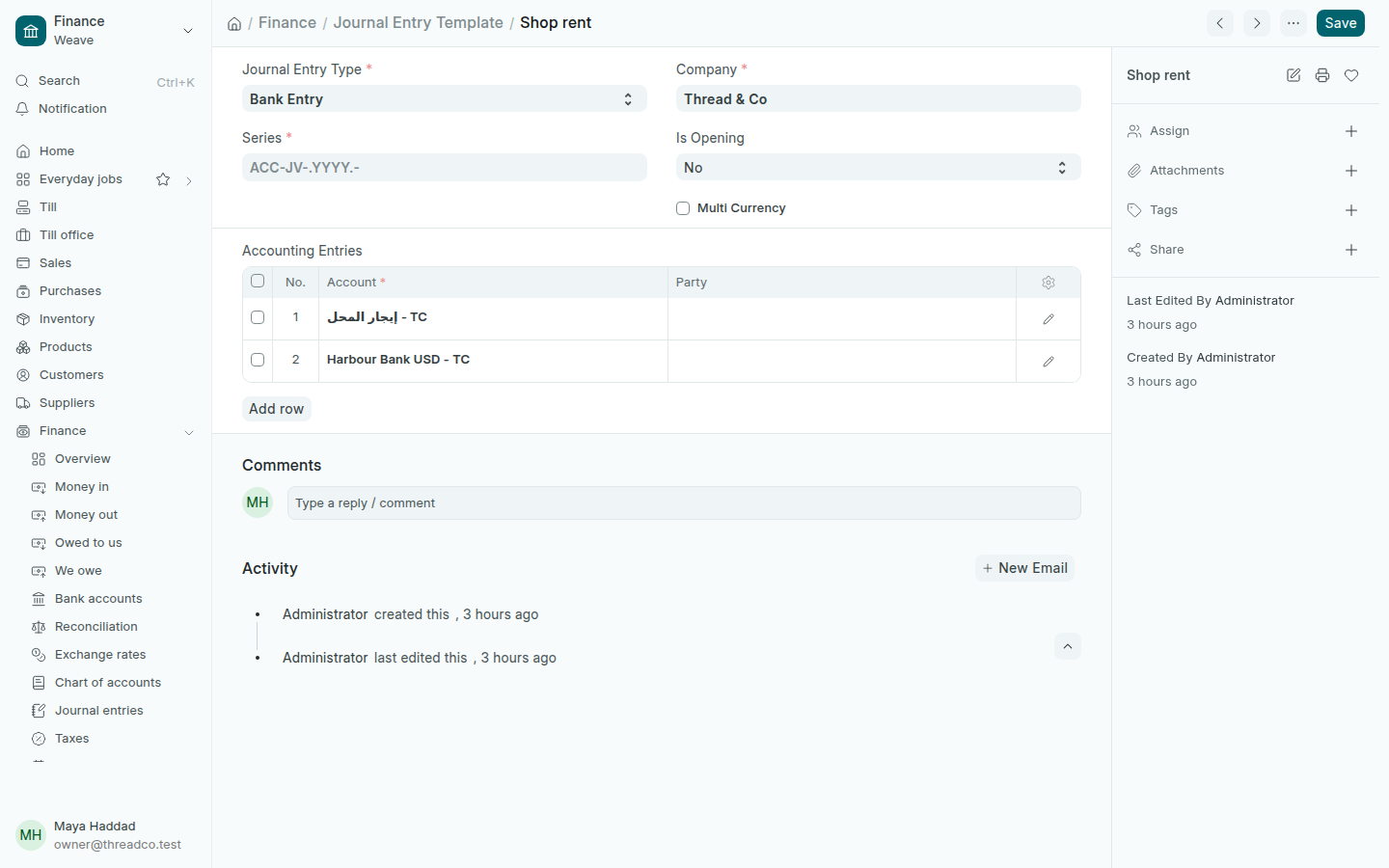Enable the Multi Currency checkbox

(683, 208)
